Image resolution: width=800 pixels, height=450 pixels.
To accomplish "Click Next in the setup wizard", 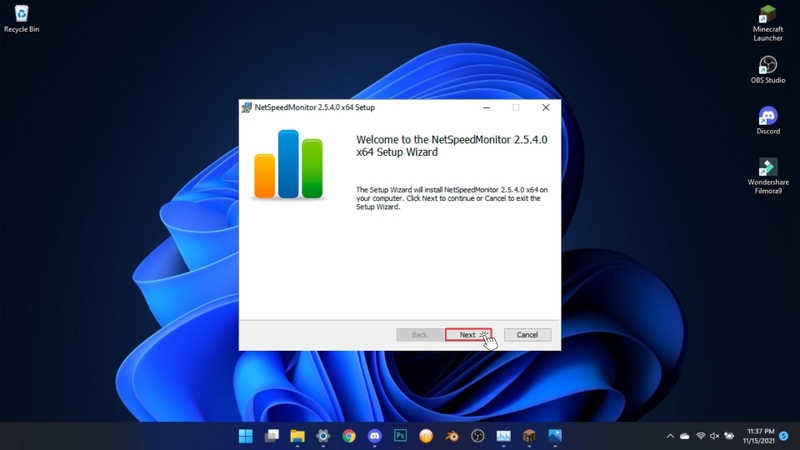I will pyautogui.click(x=468, y=335).
